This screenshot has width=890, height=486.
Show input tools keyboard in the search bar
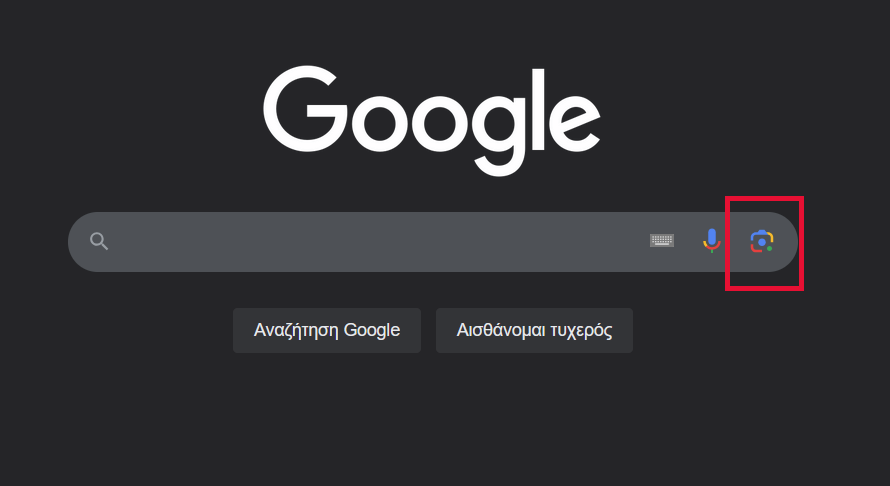(x=662, y=241)
